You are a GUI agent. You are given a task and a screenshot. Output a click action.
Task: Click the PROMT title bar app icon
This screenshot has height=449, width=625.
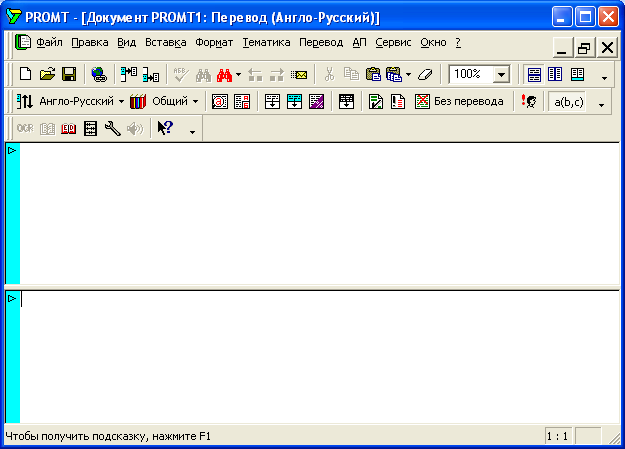pos(13,16)
